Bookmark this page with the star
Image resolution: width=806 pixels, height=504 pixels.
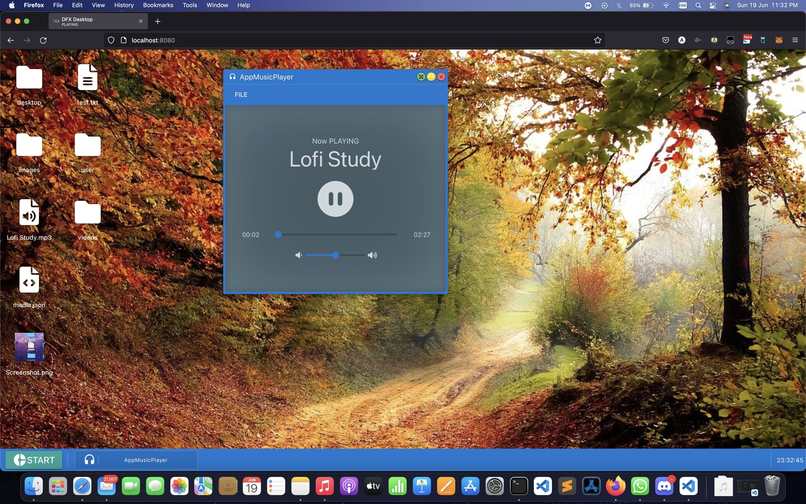pos(597,40)
